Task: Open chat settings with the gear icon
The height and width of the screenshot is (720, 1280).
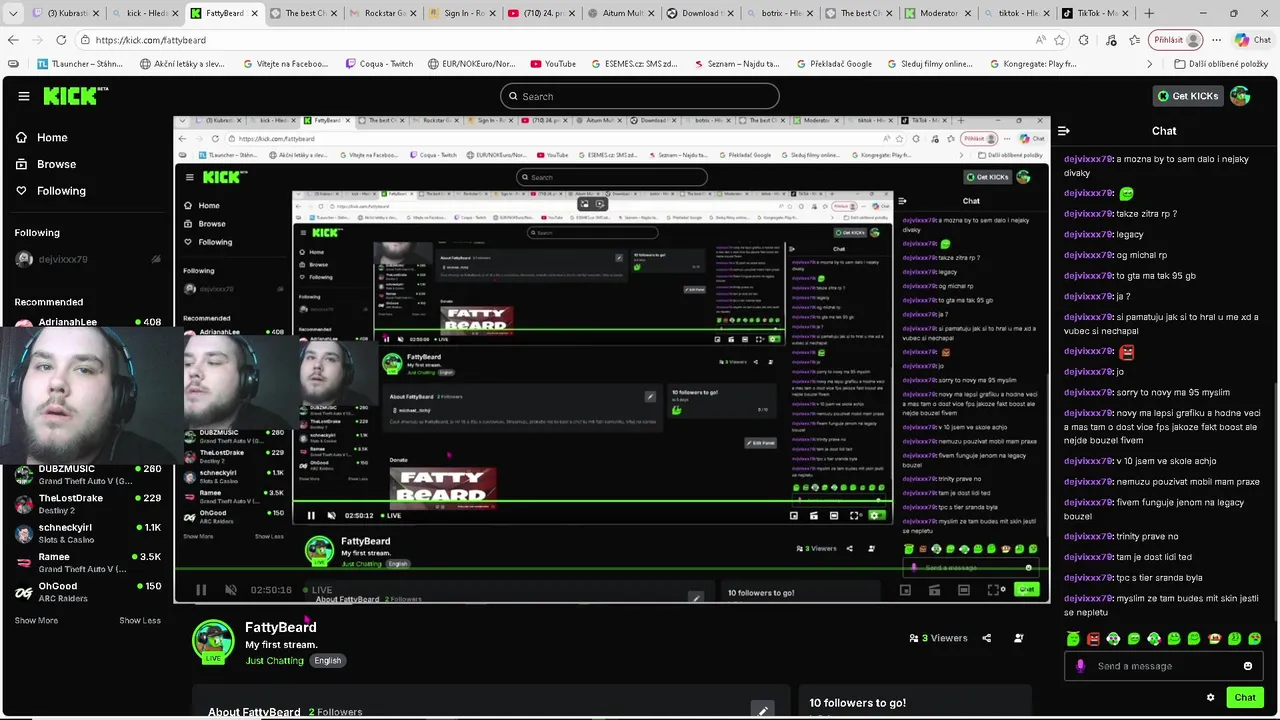Action: pos(1210,698)
